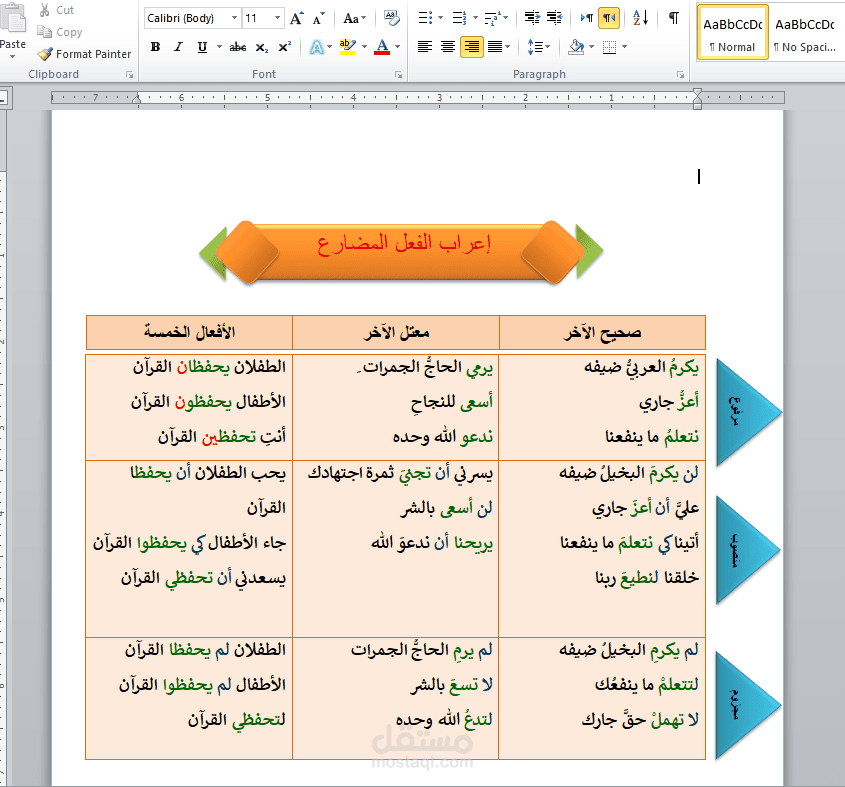
Task: Click the Paste clipboard button
Action: pyautogui.click(x=12, y=31)
